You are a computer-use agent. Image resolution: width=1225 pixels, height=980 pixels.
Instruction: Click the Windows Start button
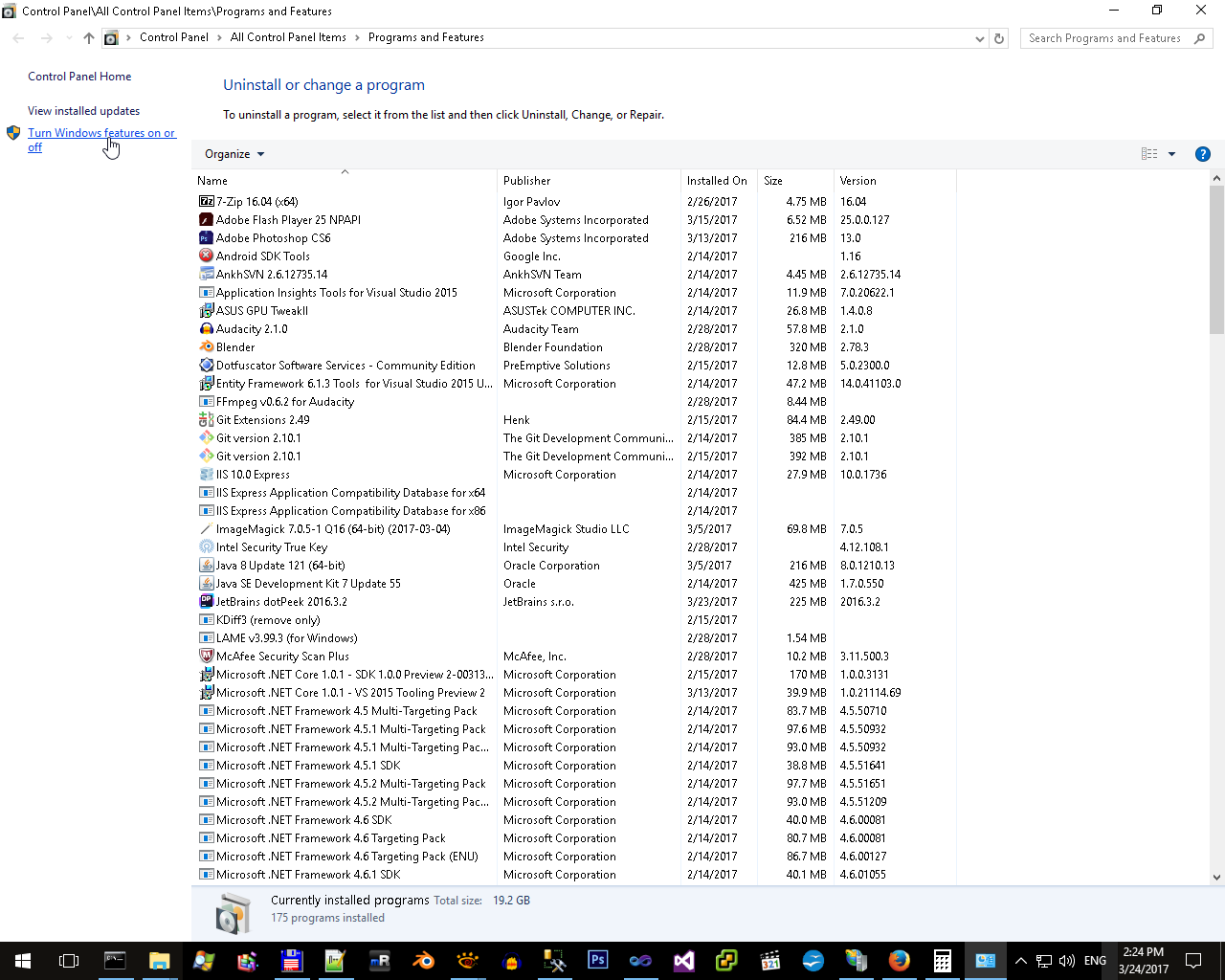pyautogui.click(x=23, y=961)
